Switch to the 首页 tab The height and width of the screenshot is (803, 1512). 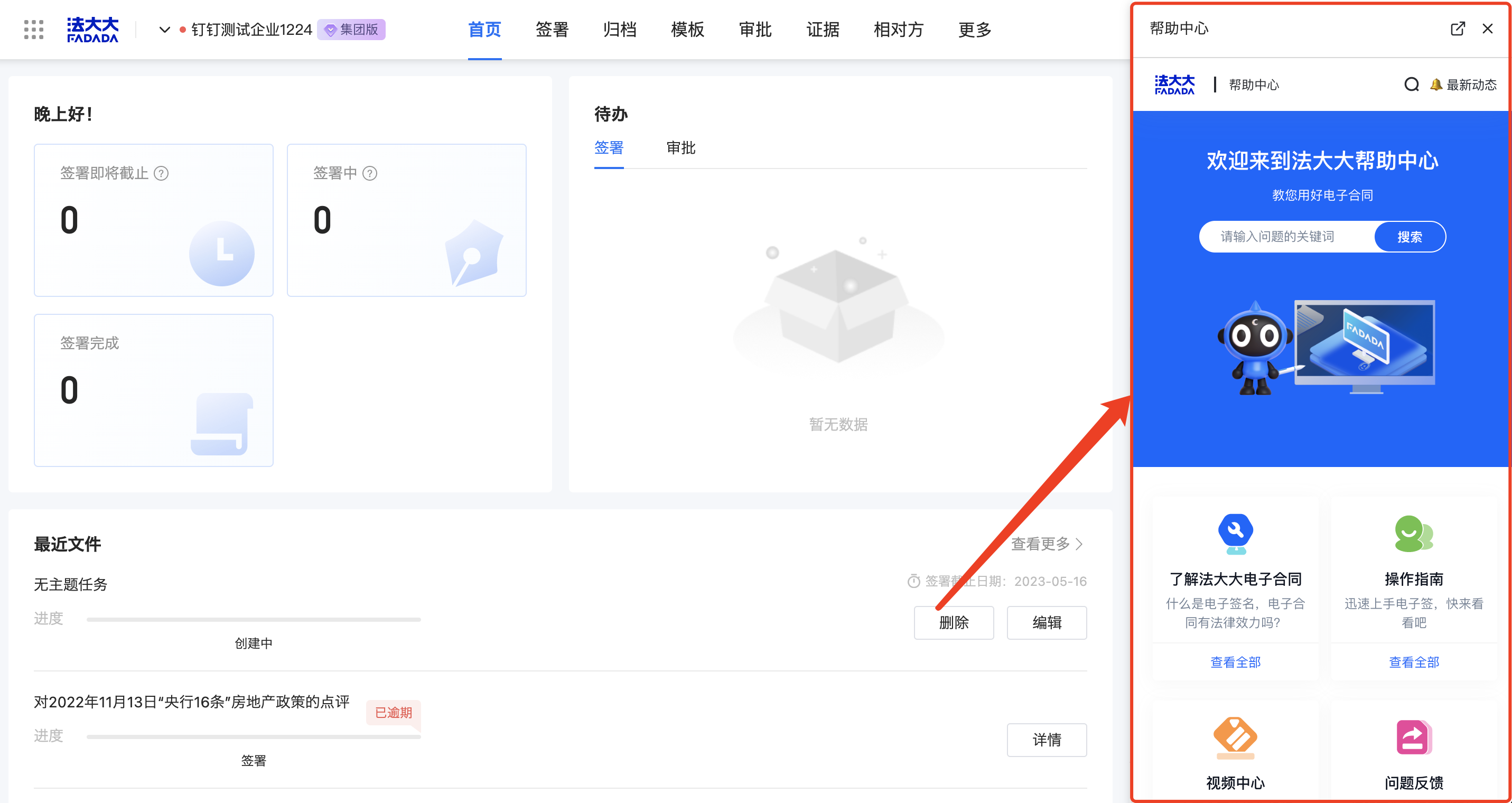click(x=484, y=30)
